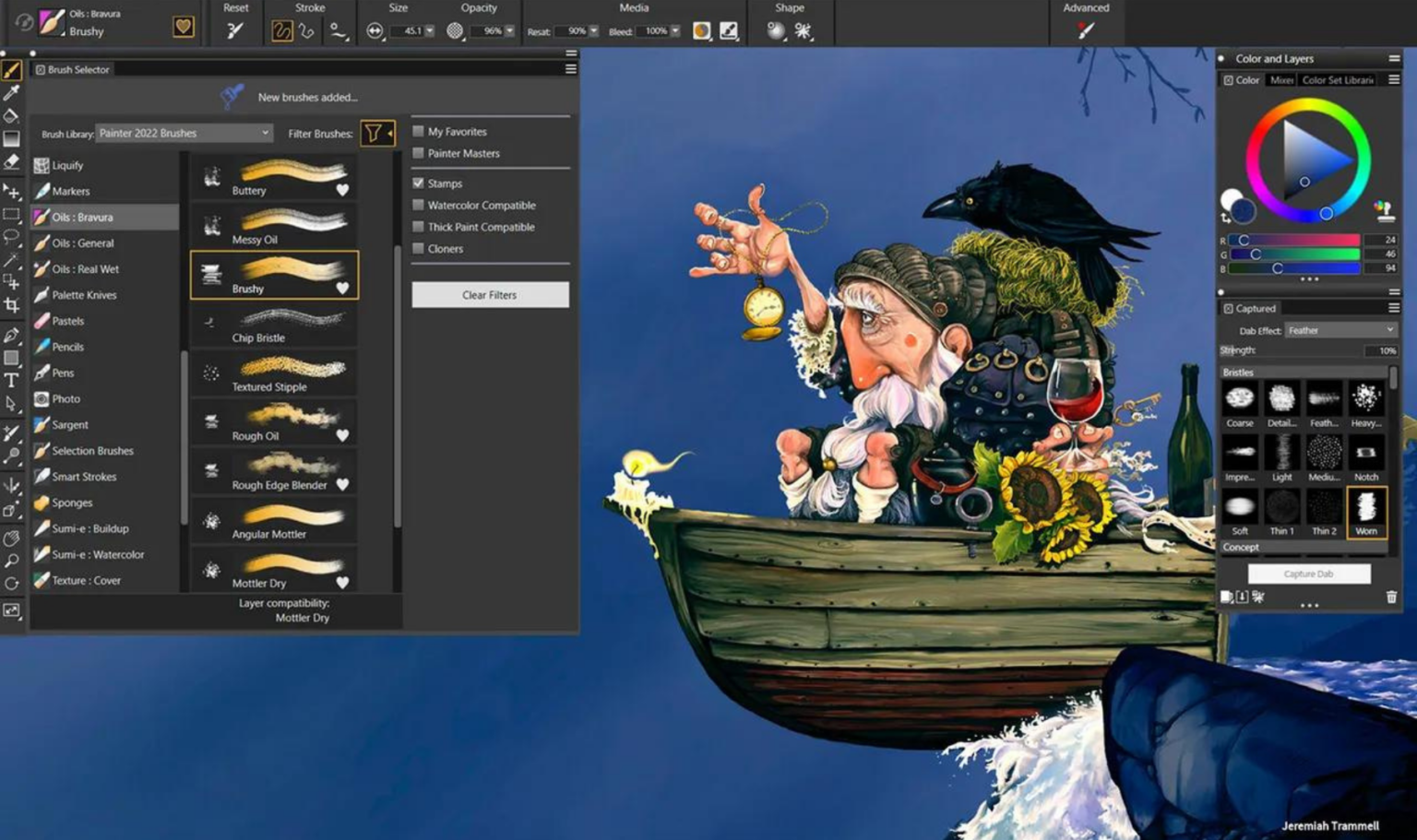Check the My Favorites filter
Viewport: 1417px width, 840px height.
[x=419, y=132]
